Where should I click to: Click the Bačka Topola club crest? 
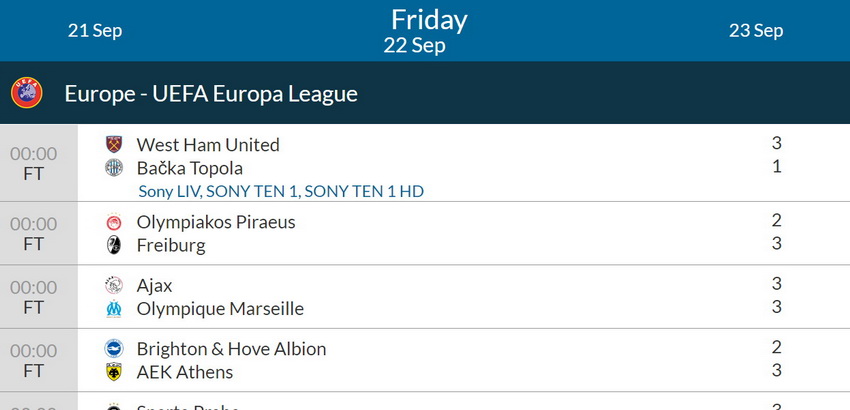[x=114, y=168]
